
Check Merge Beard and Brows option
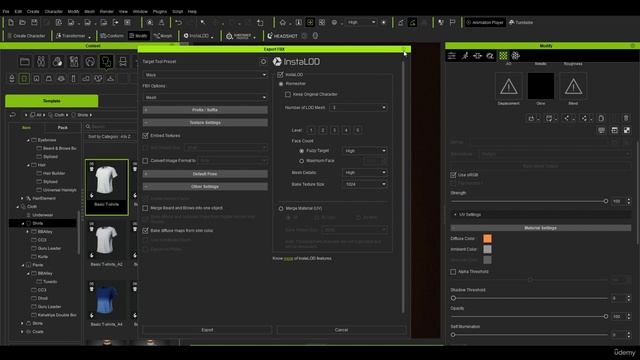(x=145, y=208)
